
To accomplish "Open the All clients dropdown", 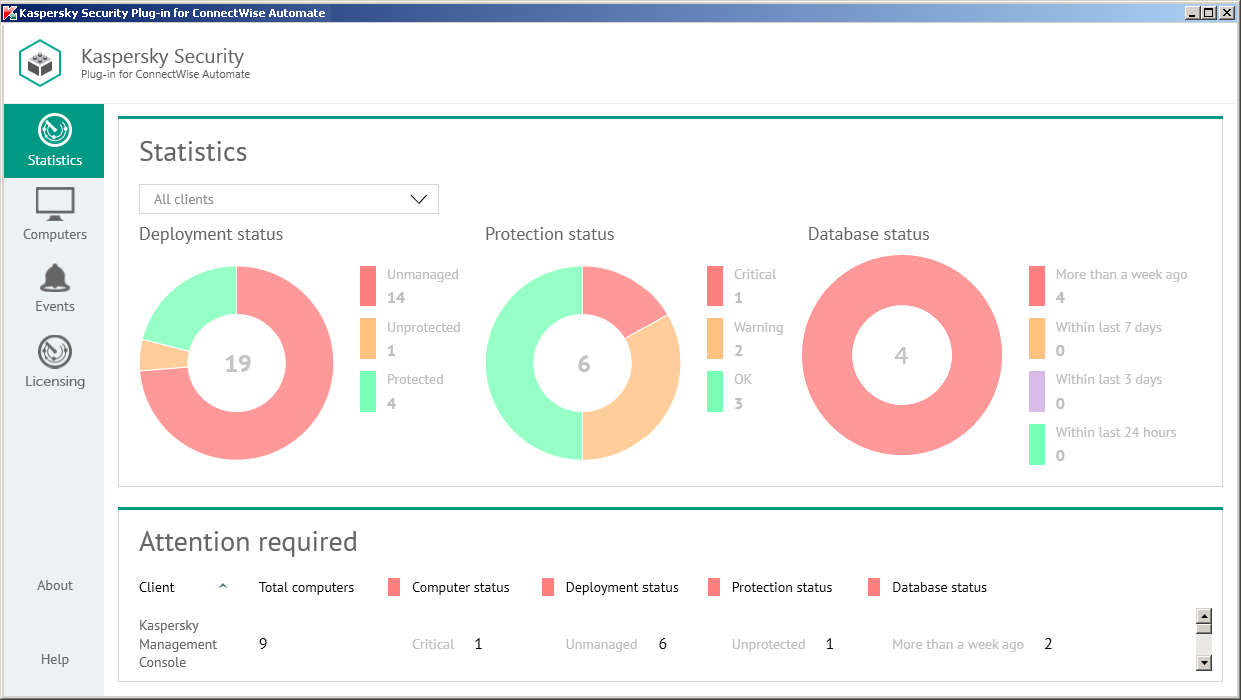I will [x=288, y=199].
